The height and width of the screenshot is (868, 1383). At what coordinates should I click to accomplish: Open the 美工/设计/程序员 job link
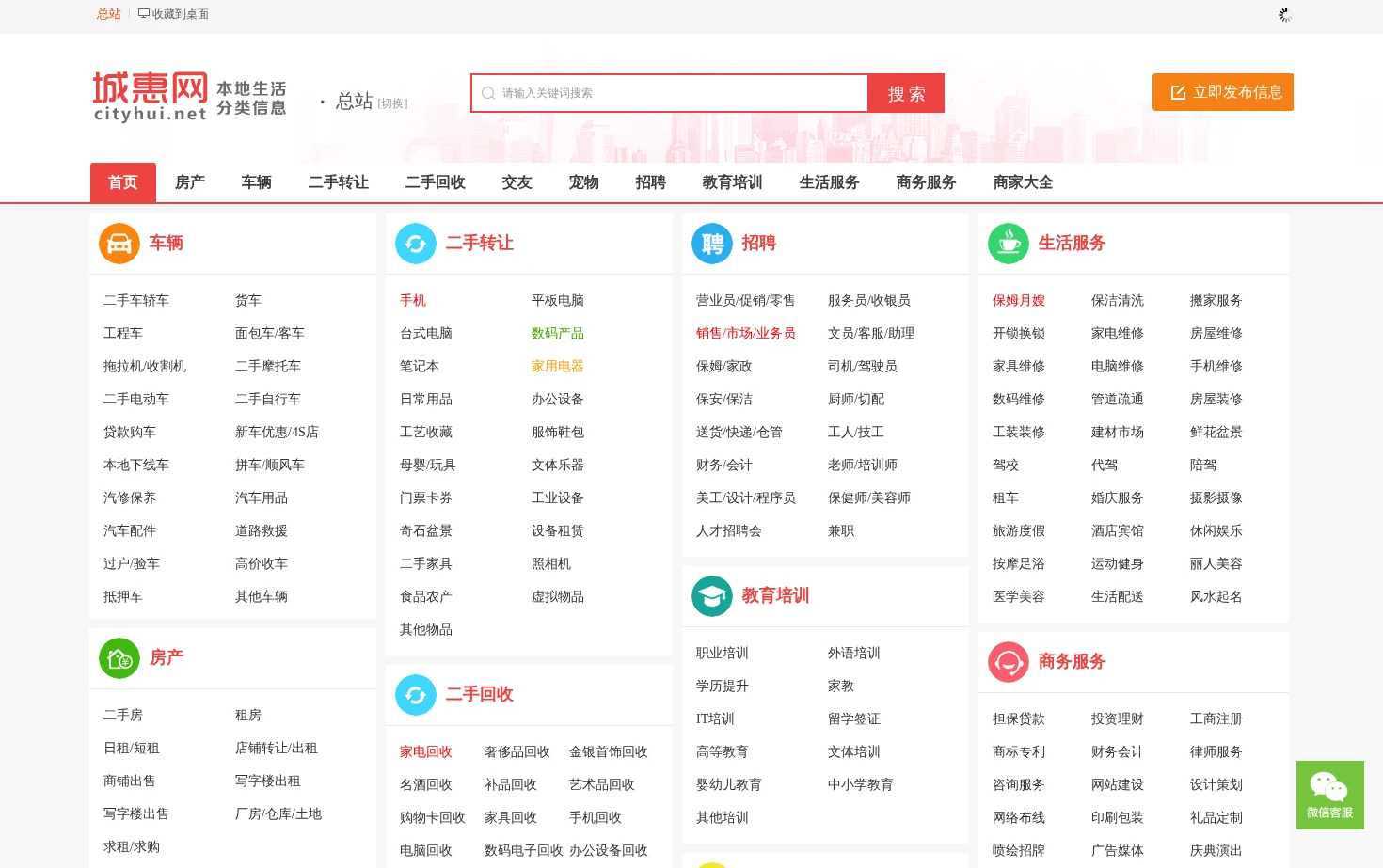746,498
